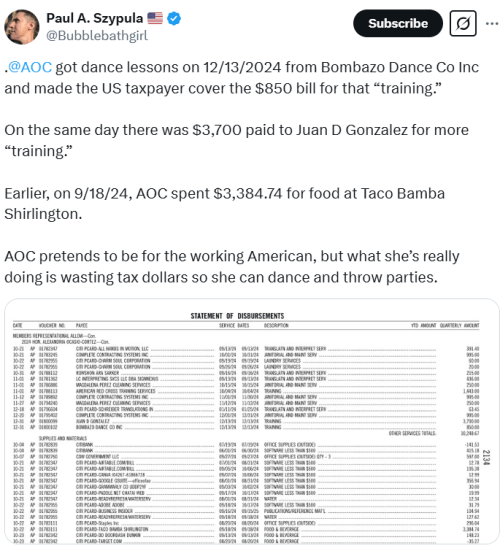The width and height of the screenshot is (500, 559).
Task: Click the Taco Bamba Shirlington row in image
Action: click(246, 529)
